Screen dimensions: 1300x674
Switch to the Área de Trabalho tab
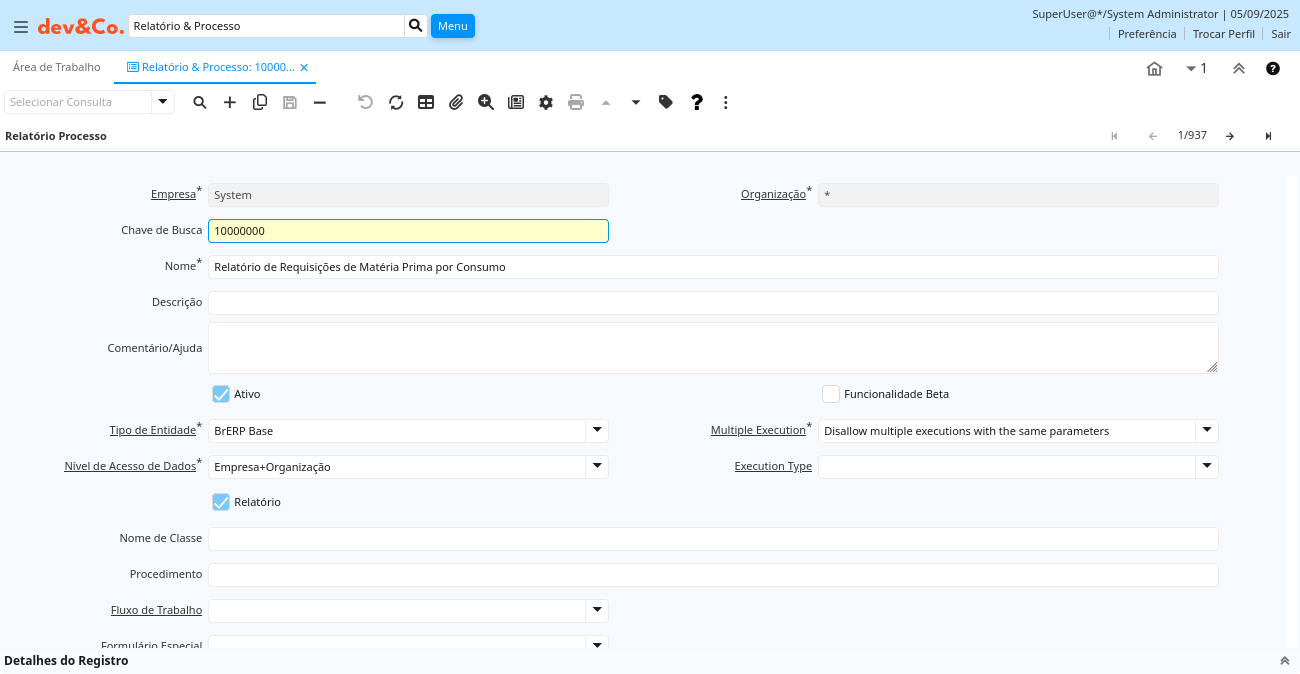57,67
